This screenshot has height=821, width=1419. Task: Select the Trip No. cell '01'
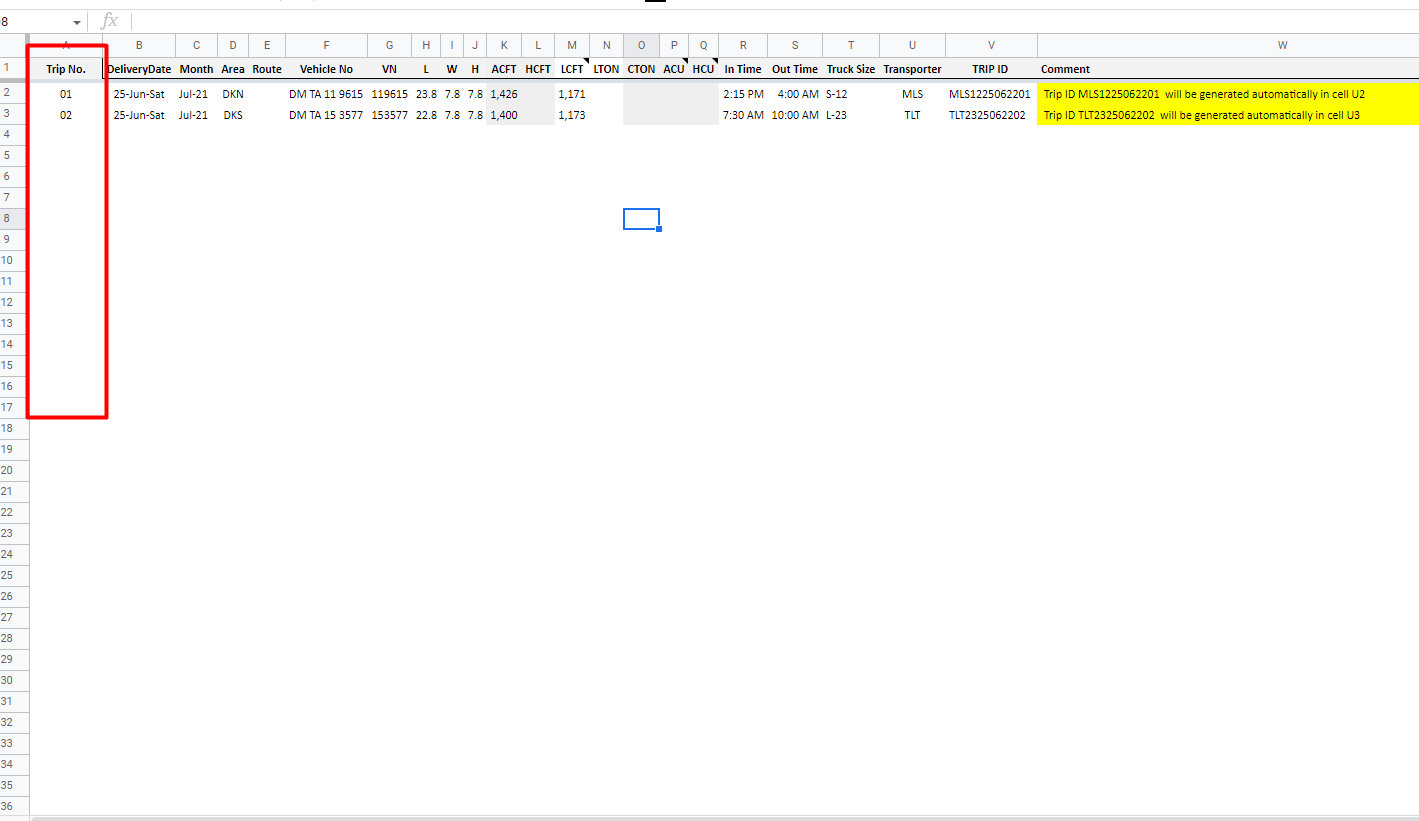tap(66, 94)
